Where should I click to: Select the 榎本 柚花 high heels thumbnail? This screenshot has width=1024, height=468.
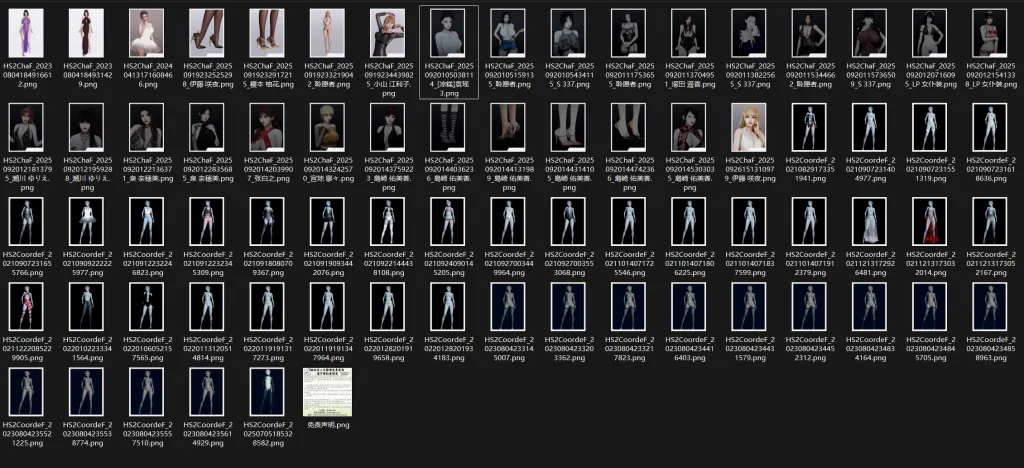pyautogui.click(x=267, y=33)
